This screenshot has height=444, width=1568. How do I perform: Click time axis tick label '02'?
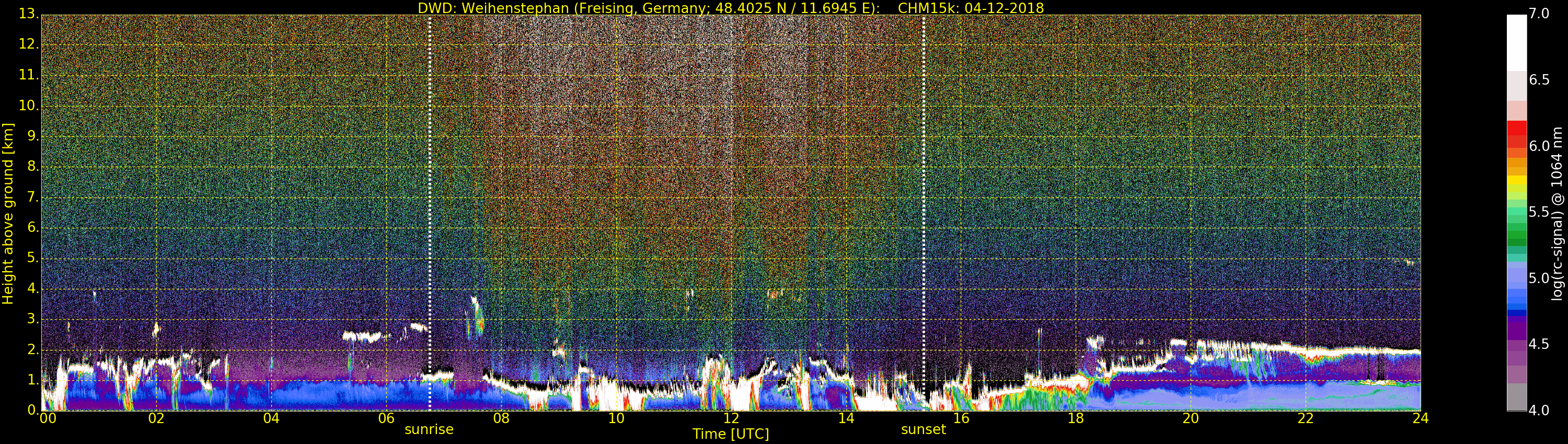tap(156, 418)
